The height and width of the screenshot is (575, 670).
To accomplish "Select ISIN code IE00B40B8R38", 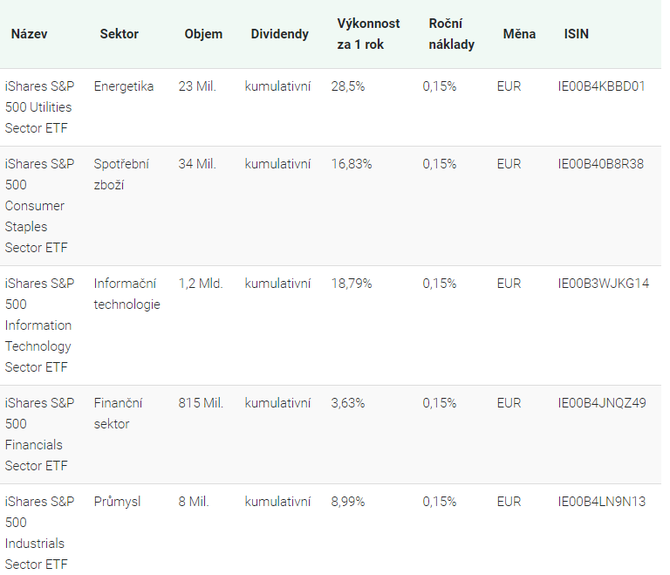I will tap(600, 164).
